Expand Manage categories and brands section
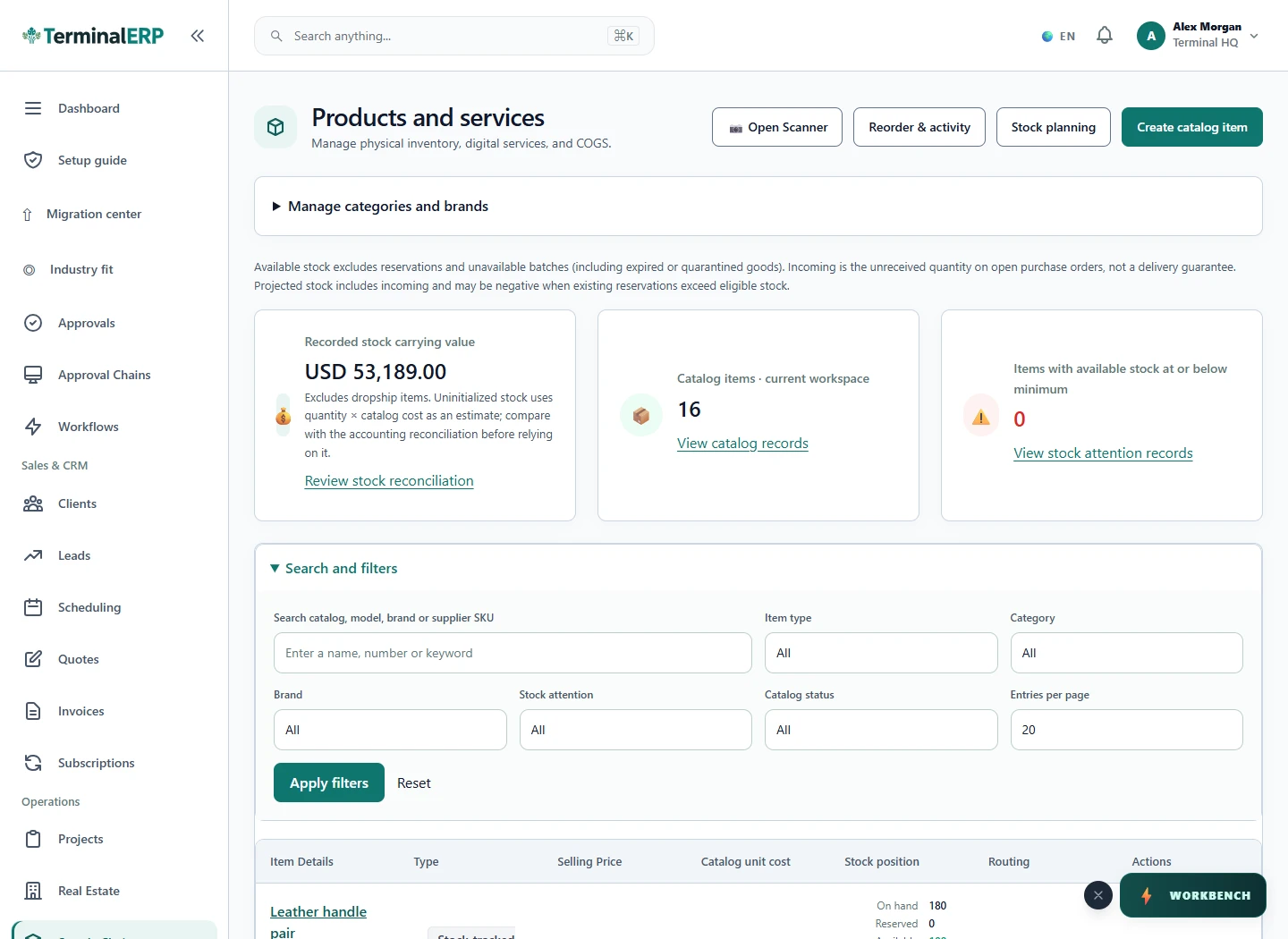This screenshot has width=1288, height=939. 758,207
